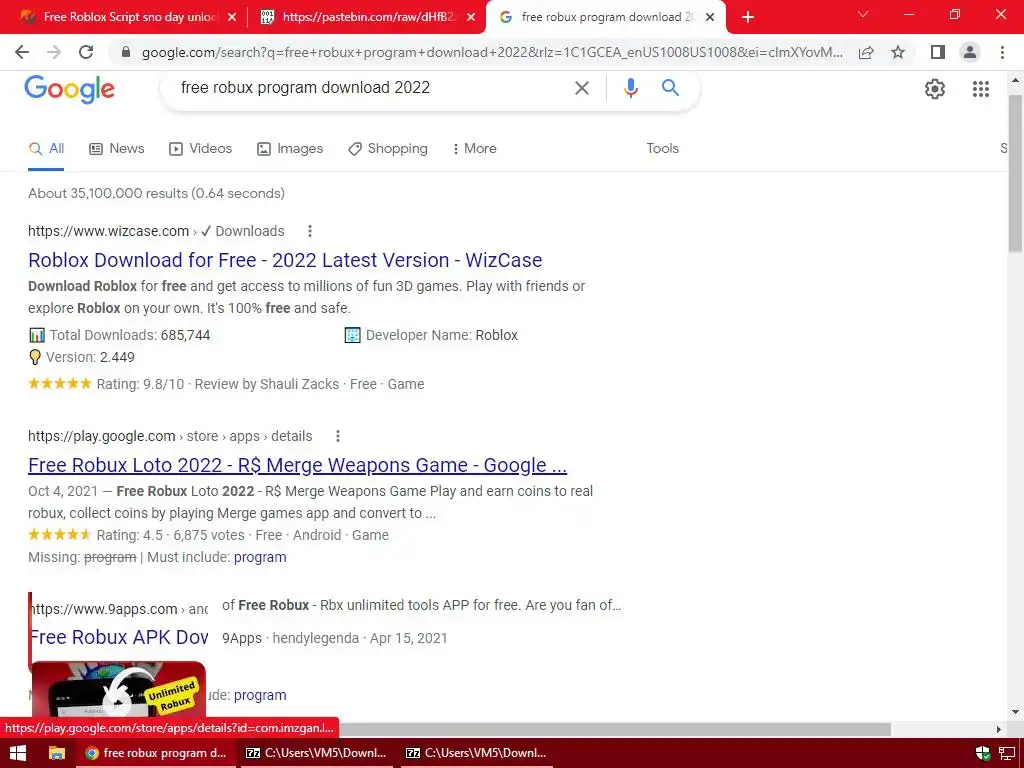Open Google quick settings gear
Viewport: 1024px width, 768px height.
point(935,89)
